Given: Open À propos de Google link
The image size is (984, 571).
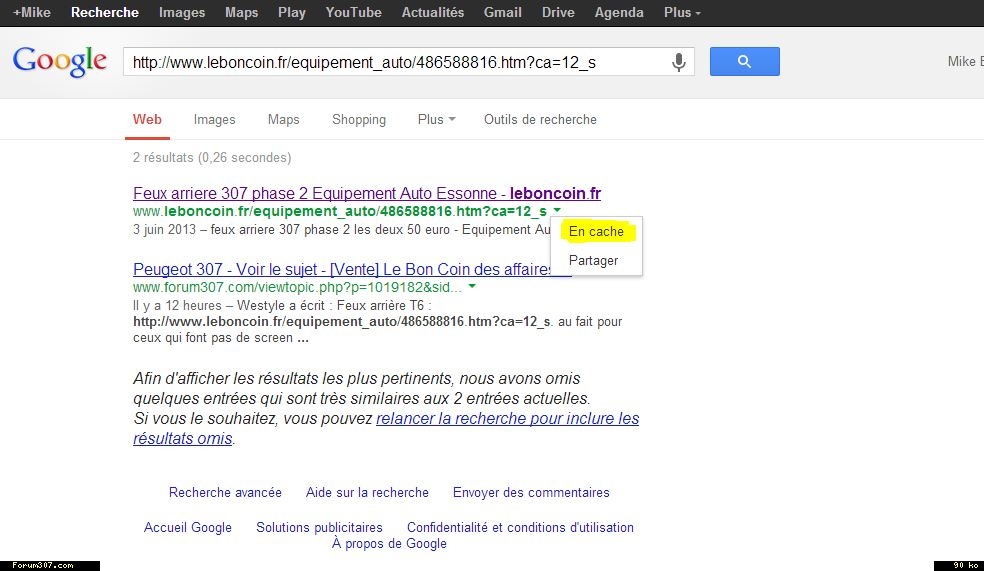Looking at the screenshot, I should click(389, 543).
